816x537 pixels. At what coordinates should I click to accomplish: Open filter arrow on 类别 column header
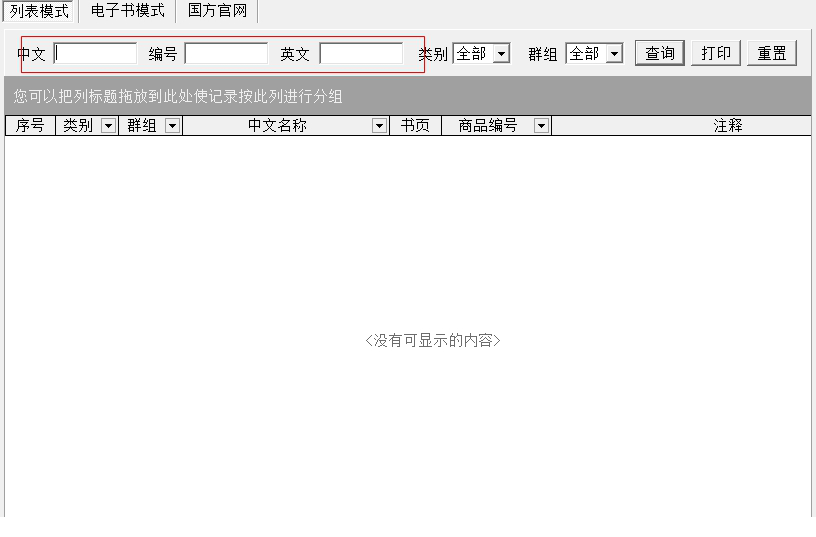(x=108, y=125)
